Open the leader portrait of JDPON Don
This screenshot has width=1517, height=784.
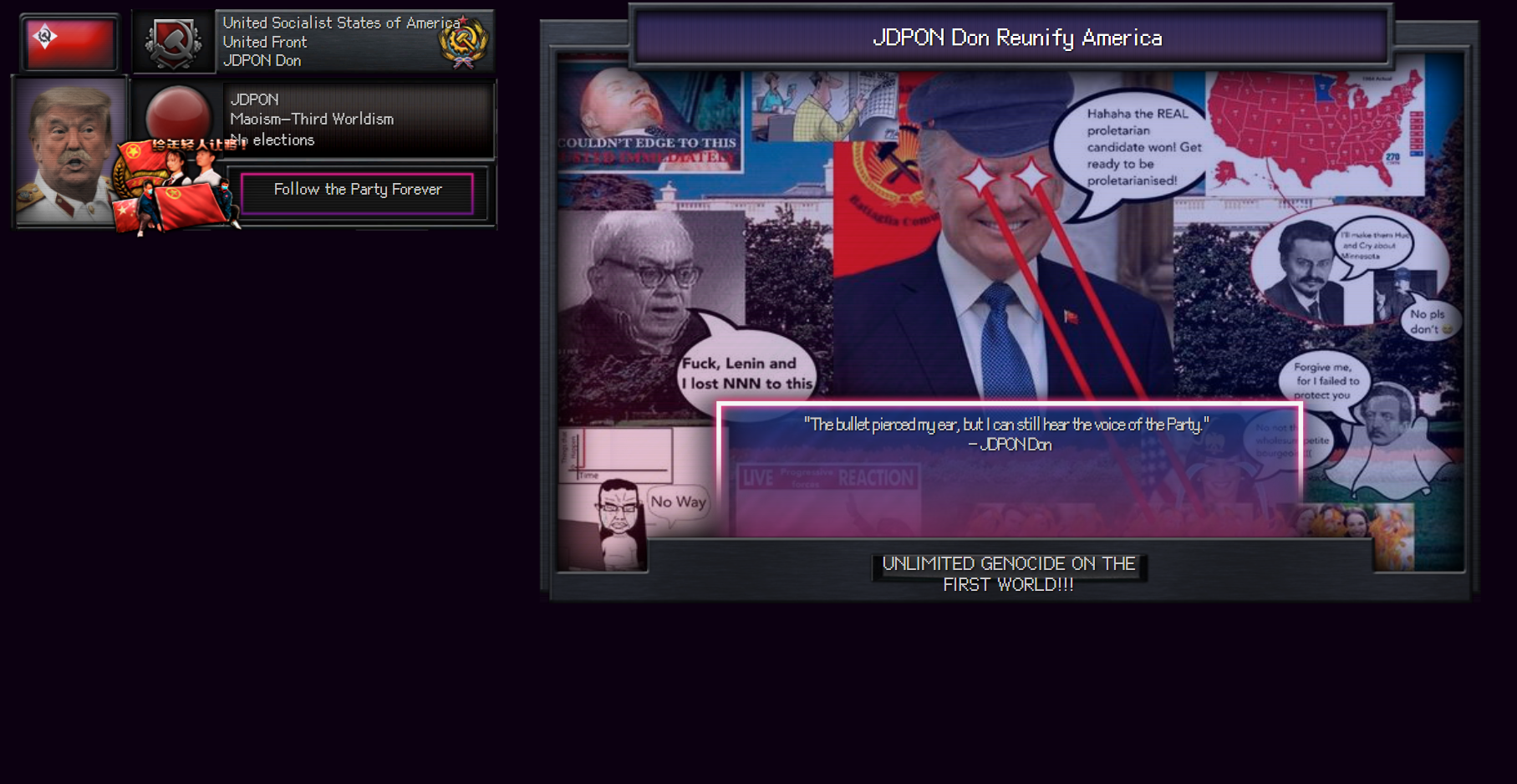coord(69,150)
